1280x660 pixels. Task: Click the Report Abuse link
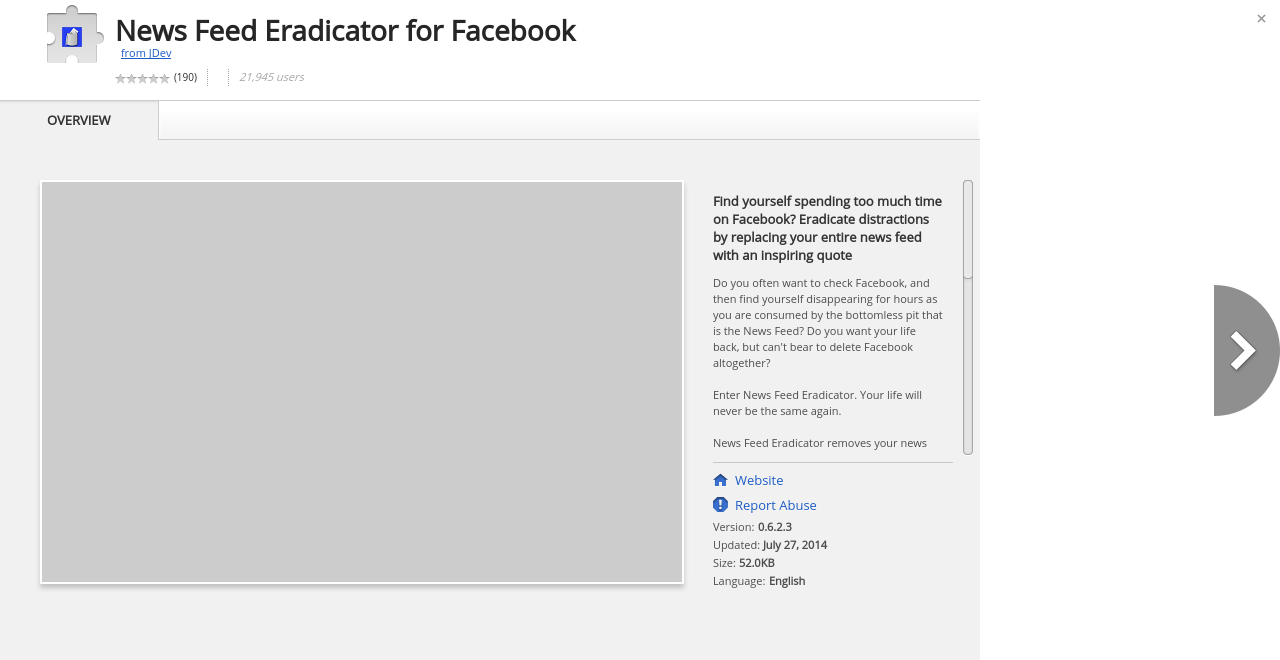pyautogui.click(x=775, y=506)
